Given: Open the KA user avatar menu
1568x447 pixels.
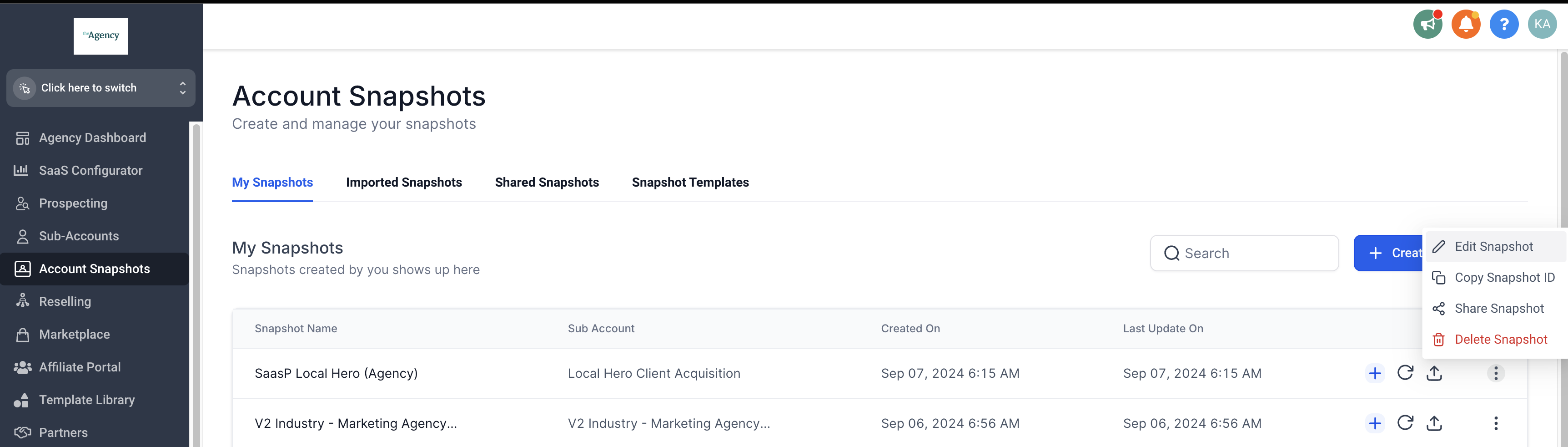Looking at the screenshot, I should pyautogui.click(x=1542, y=25).
